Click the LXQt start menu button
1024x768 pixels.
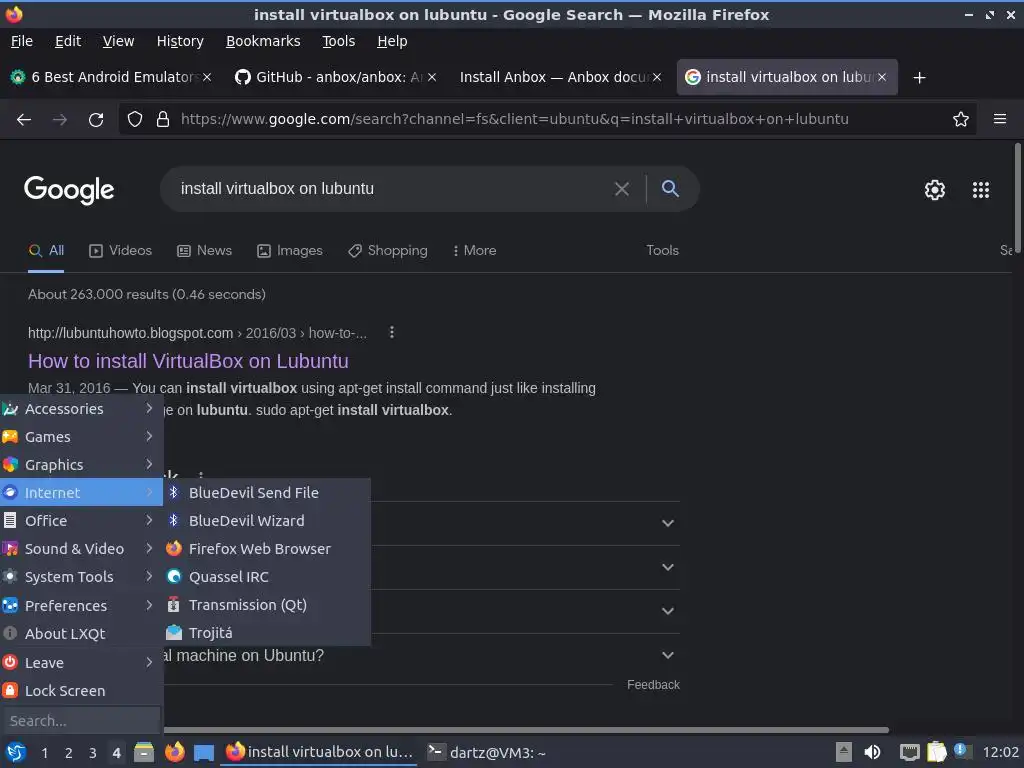coord(15,752)
